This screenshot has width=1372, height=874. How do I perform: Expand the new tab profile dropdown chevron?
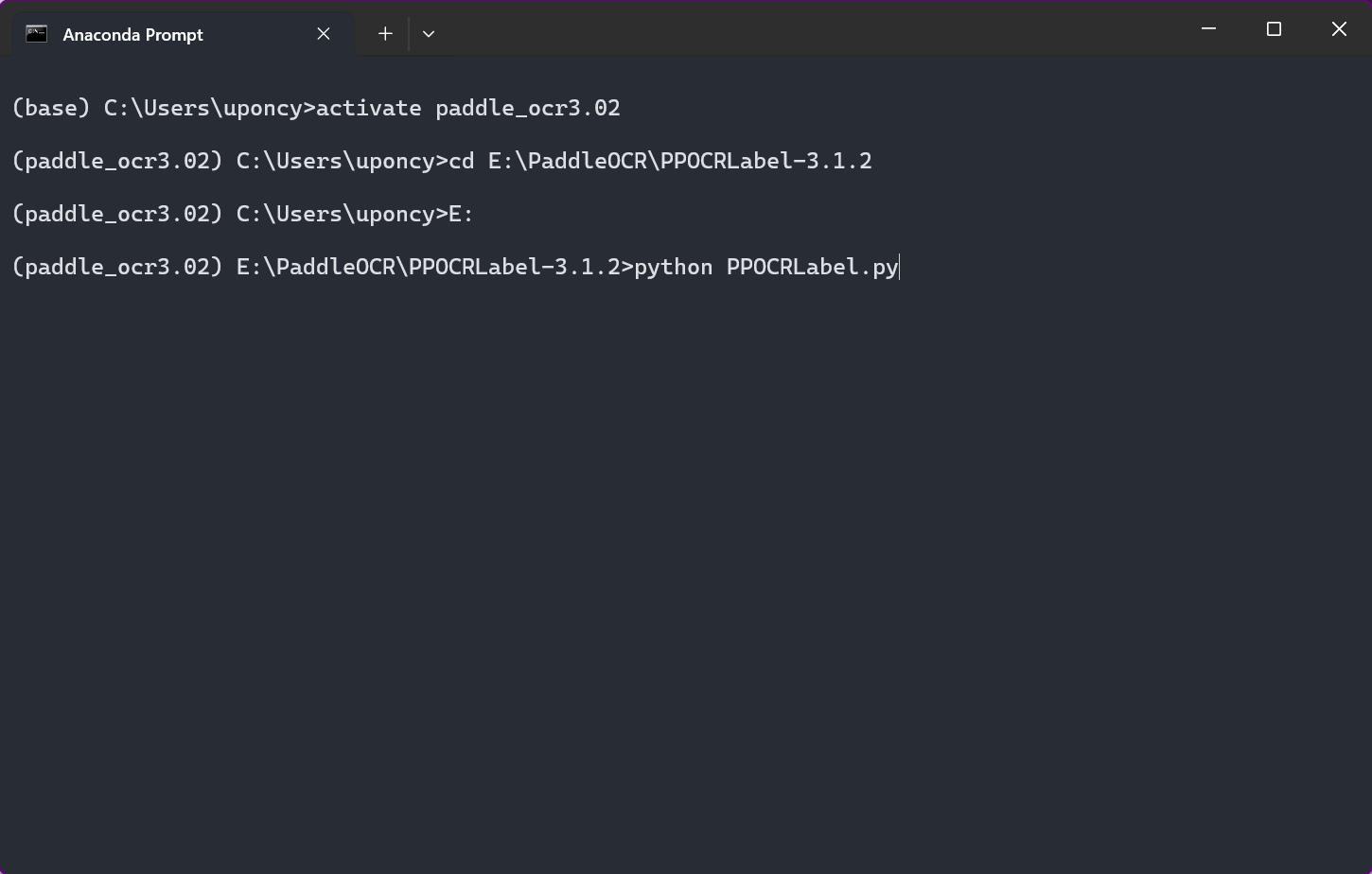point(429,34)
